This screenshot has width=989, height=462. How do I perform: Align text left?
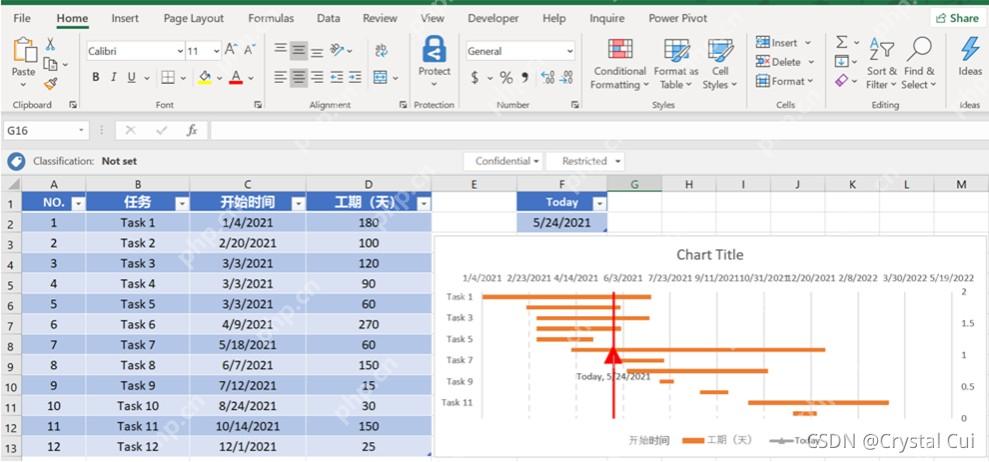(281, 78)
